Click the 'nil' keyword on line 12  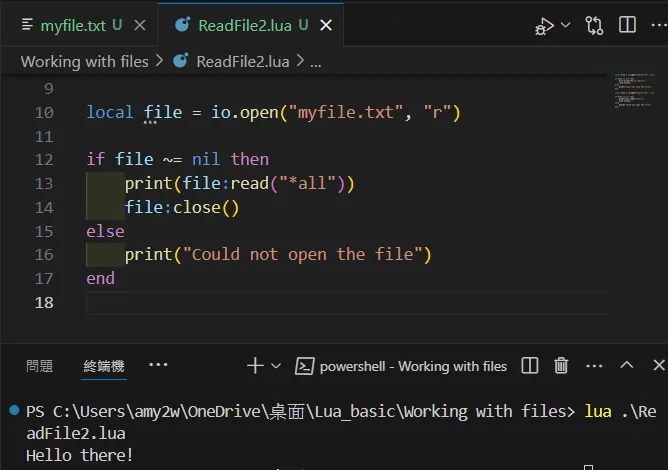tap(206, 159)
